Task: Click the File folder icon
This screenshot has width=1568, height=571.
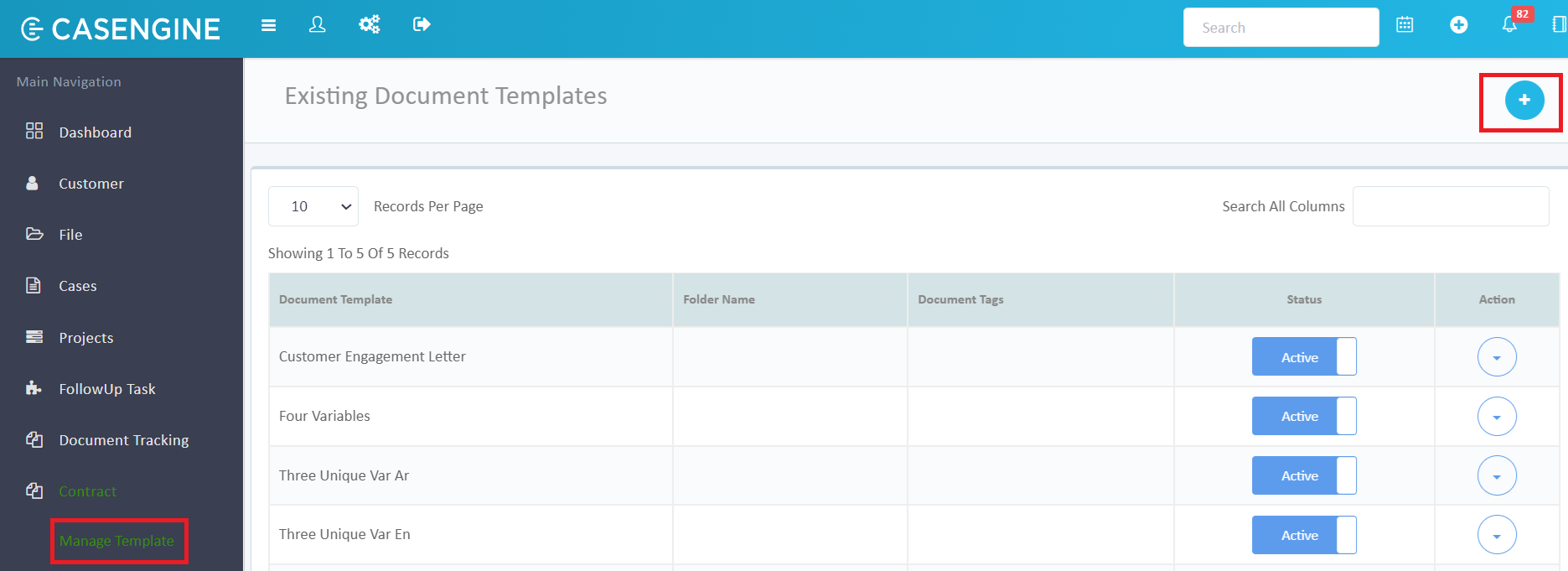Action: click(34, 234)
